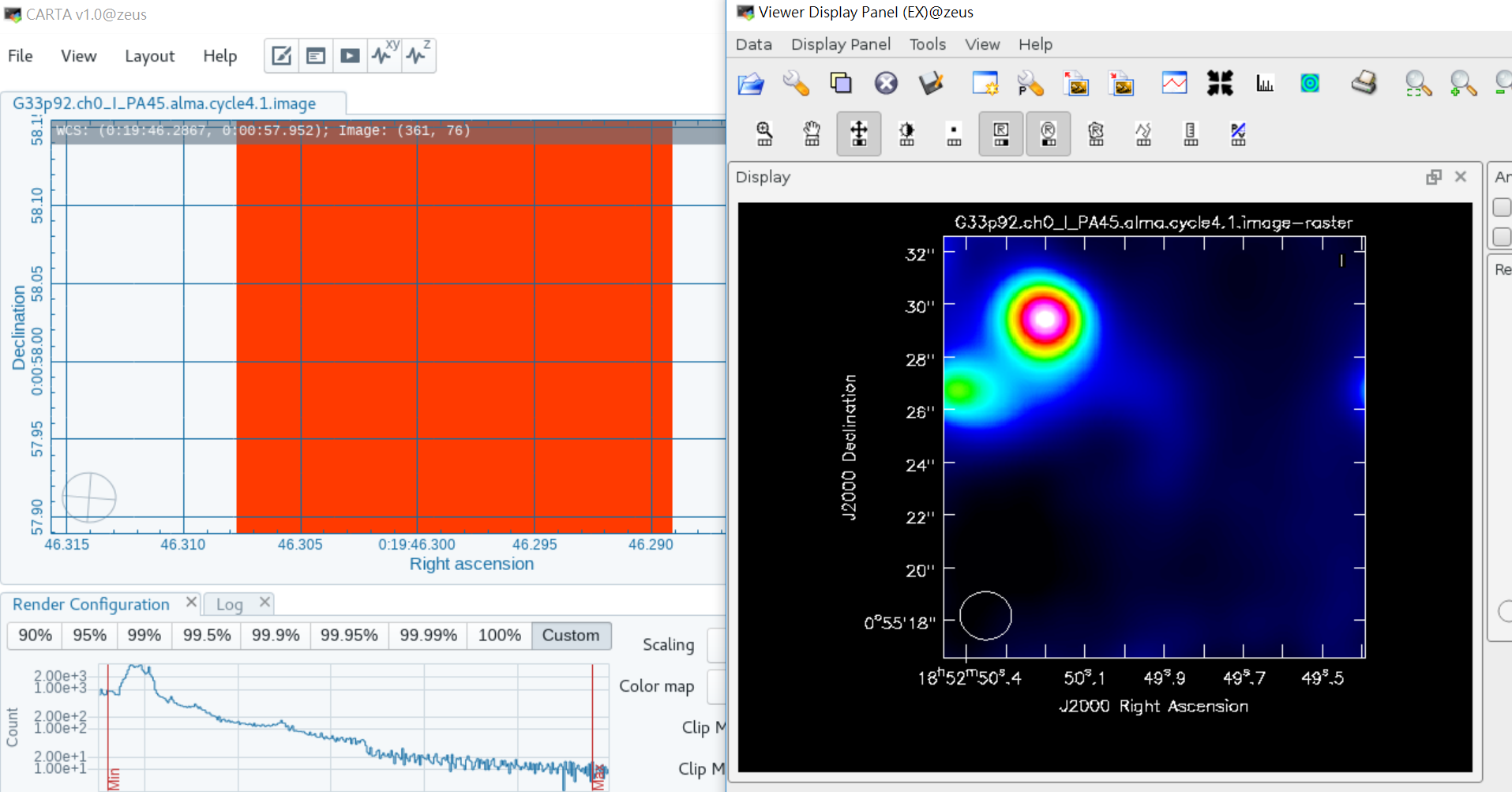Toggle the Custom clip percentage option
This screenshot has height=792, width=1512.
pyautogui.click(x=571, y=636)
